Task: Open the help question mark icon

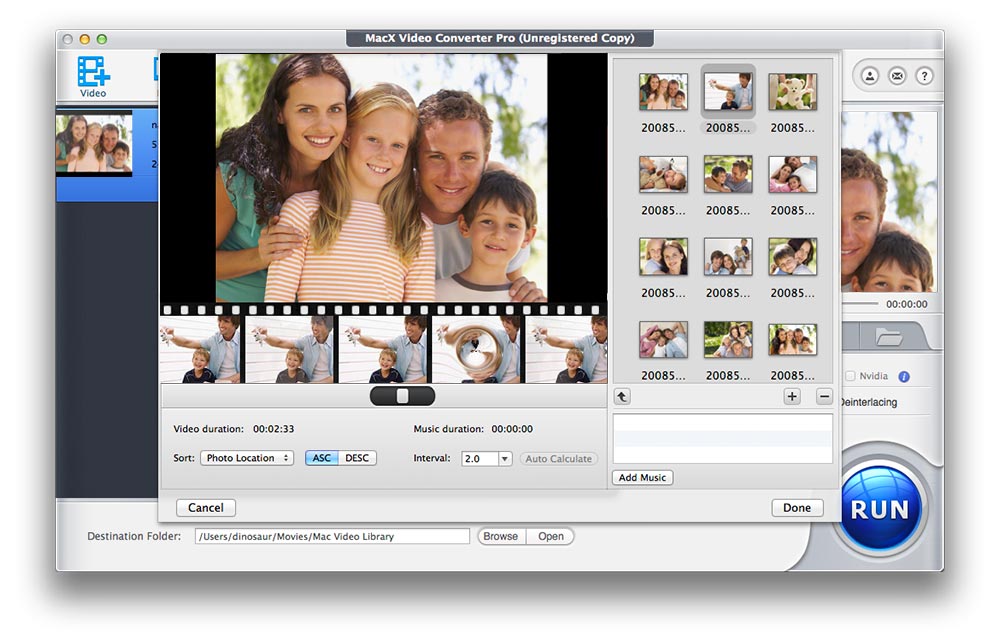Action: pyautogui.click(x=924, y=76)
